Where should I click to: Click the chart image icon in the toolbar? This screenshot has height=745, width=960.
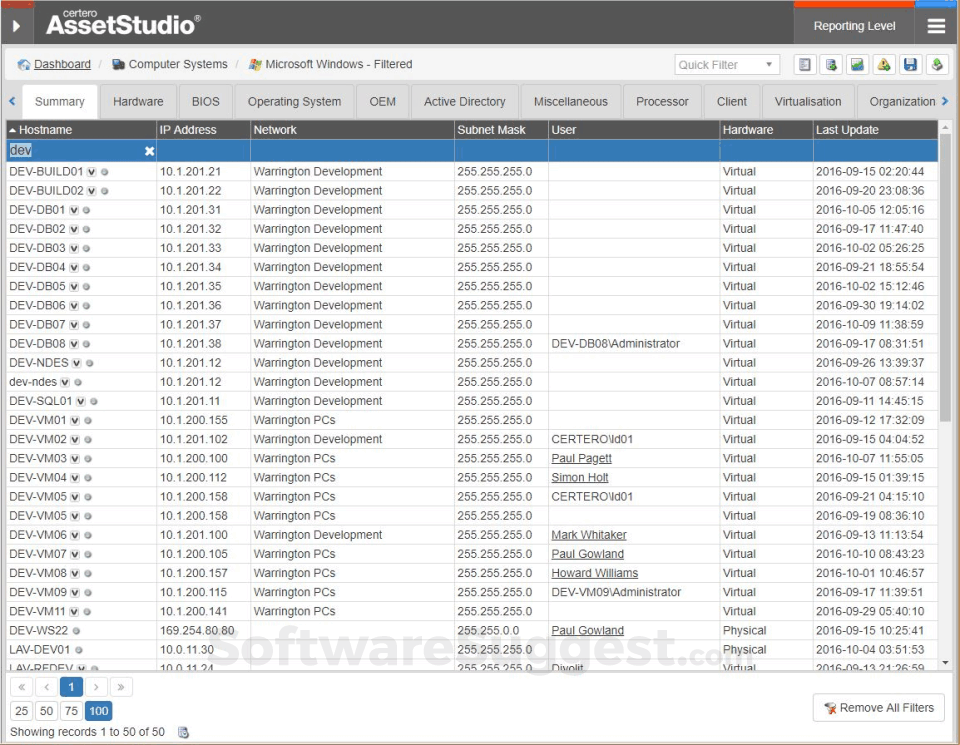click(x=857, y=65)
